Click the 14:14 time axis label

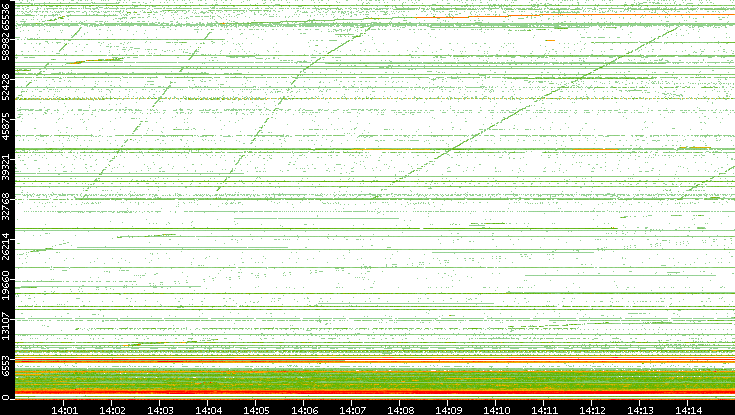click(688, 410)
